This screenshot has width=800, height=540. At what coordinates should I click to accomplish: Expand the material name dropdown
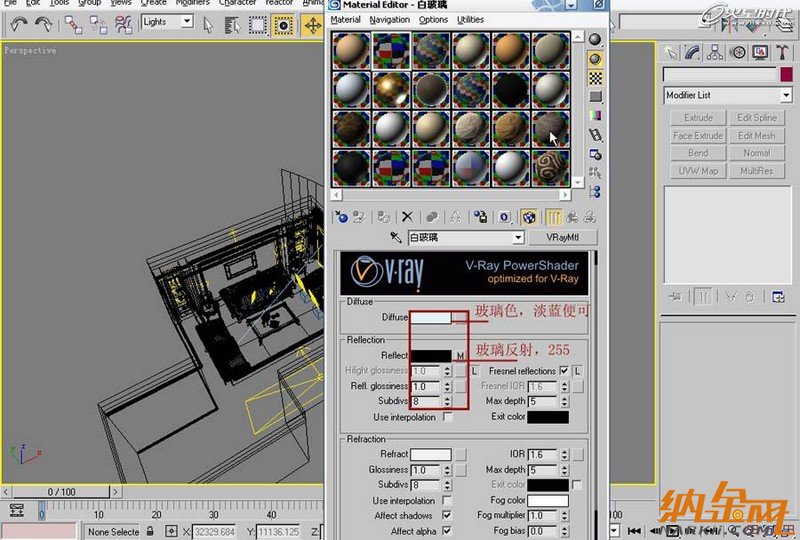[518, 238]
